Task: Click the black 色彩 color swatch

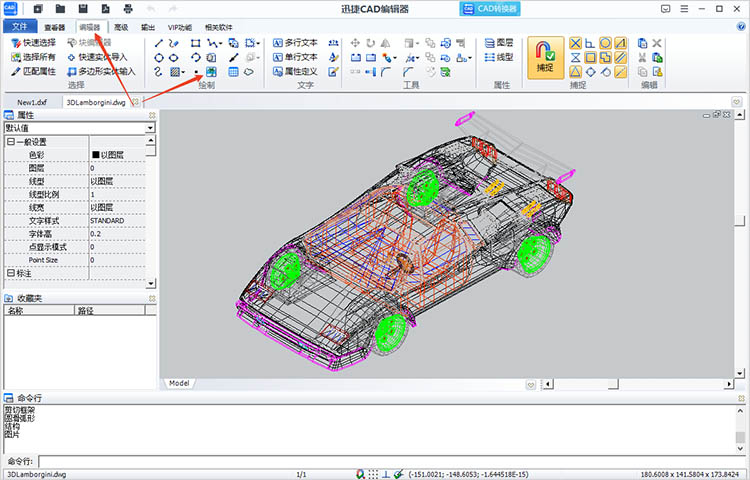Action: pyautogui.click(x=95, y=155)
